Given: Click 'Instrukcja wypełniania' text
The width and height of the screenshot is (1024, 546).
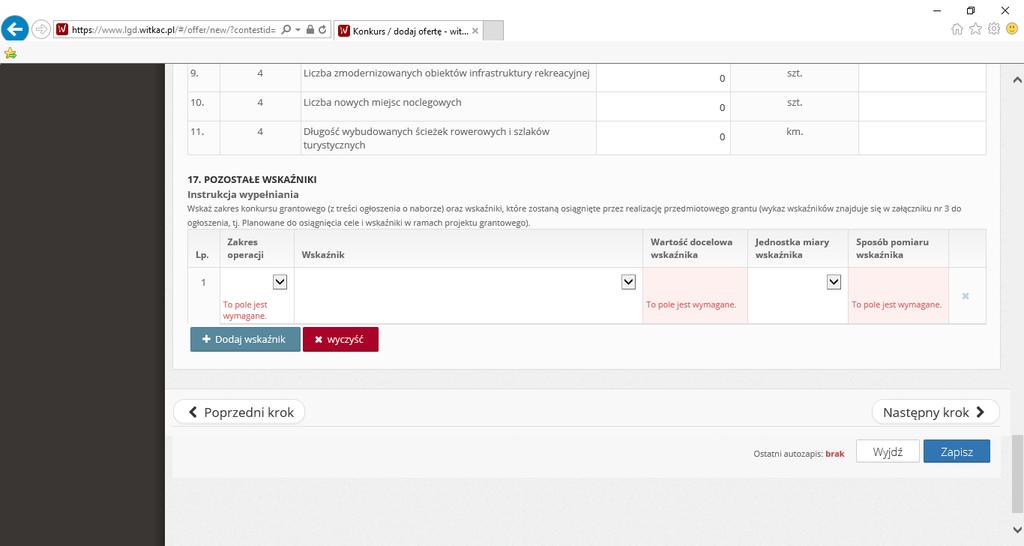Looking at the screenshot, I should pyautogui.click(x=243, y=195).
